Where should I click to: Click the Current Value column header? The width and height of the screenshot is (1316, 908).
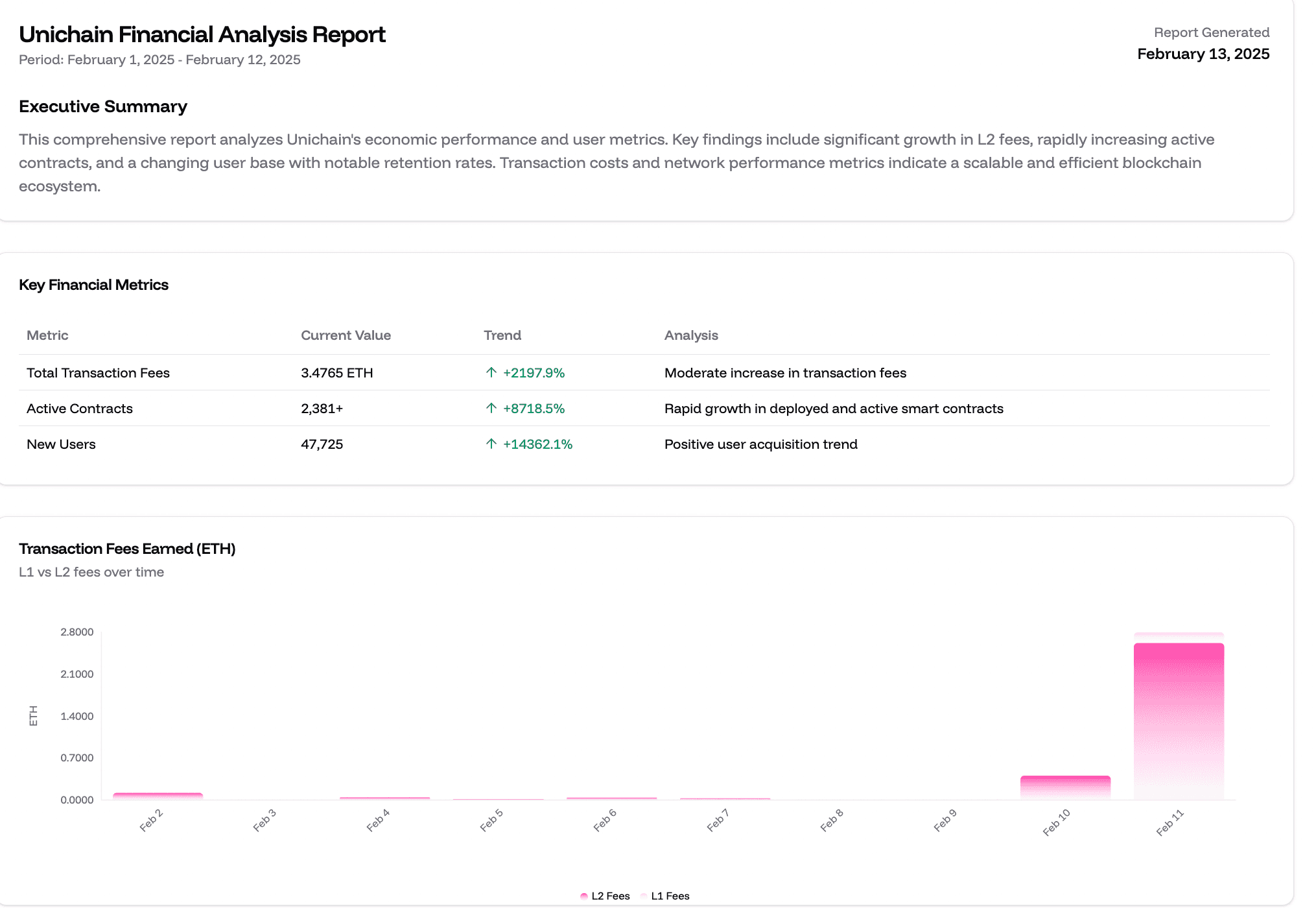point(346,335)
